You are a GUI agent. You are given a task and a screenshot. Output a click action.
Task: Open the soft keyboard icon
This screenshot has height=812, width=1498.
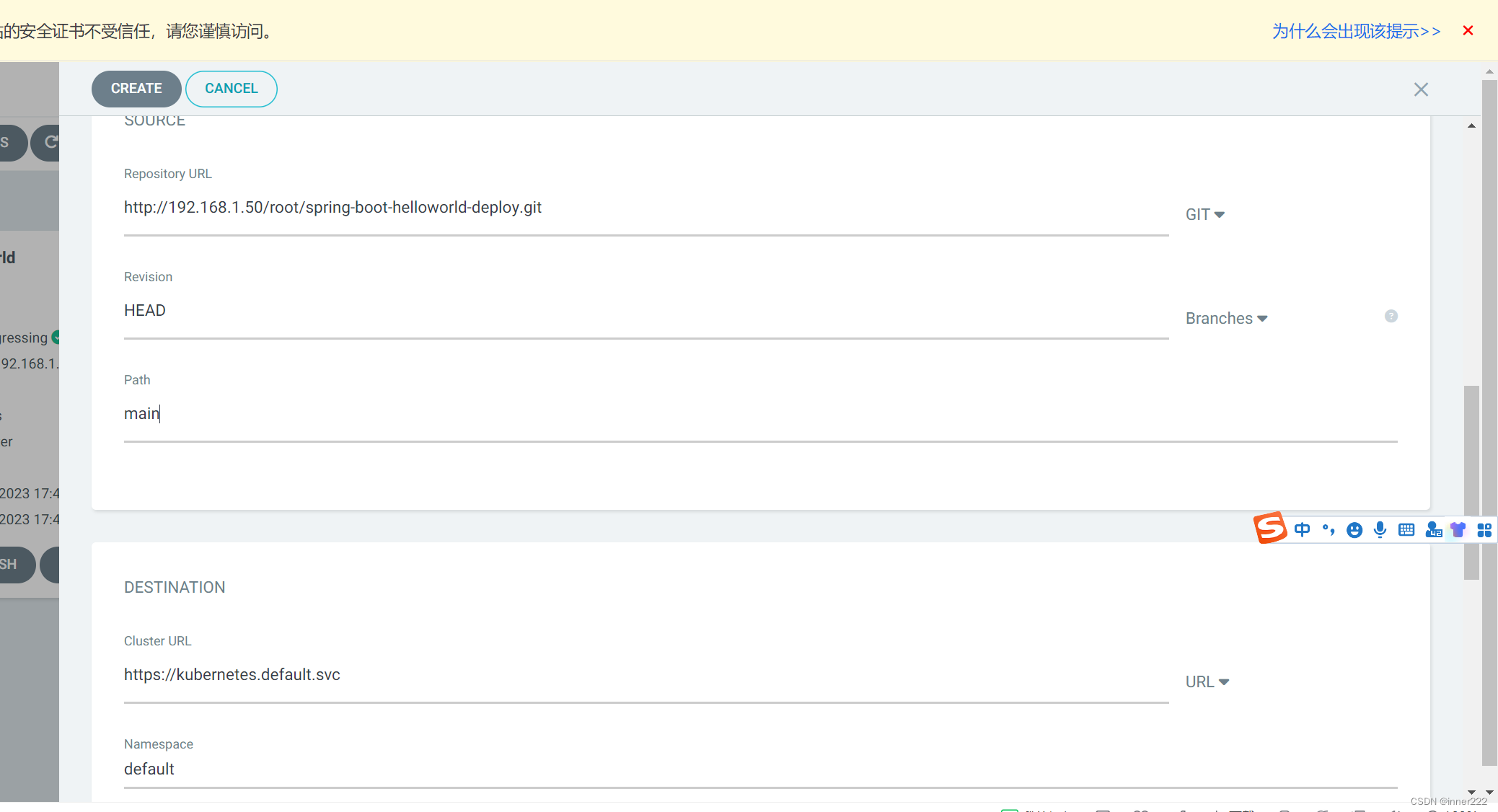point(1406,530)
